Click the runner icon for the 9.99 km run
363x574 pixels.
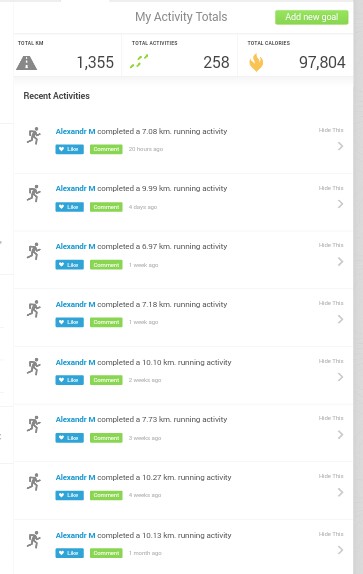click(34, 193)
